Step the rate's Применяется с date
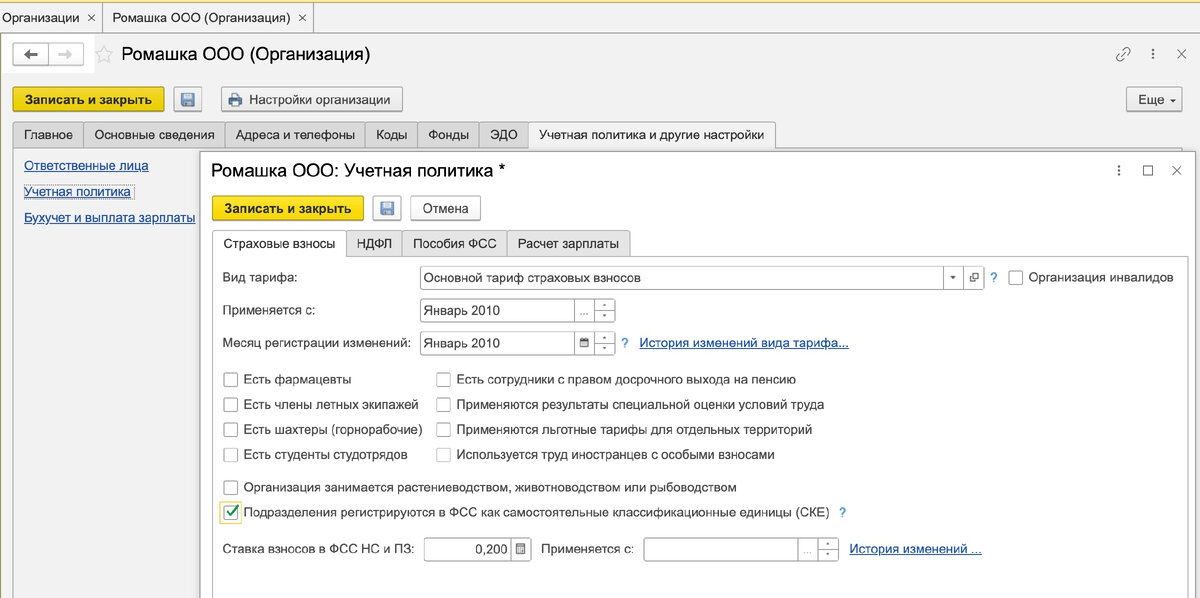This screenshot has height=598, width=1200. pos(828,549)
